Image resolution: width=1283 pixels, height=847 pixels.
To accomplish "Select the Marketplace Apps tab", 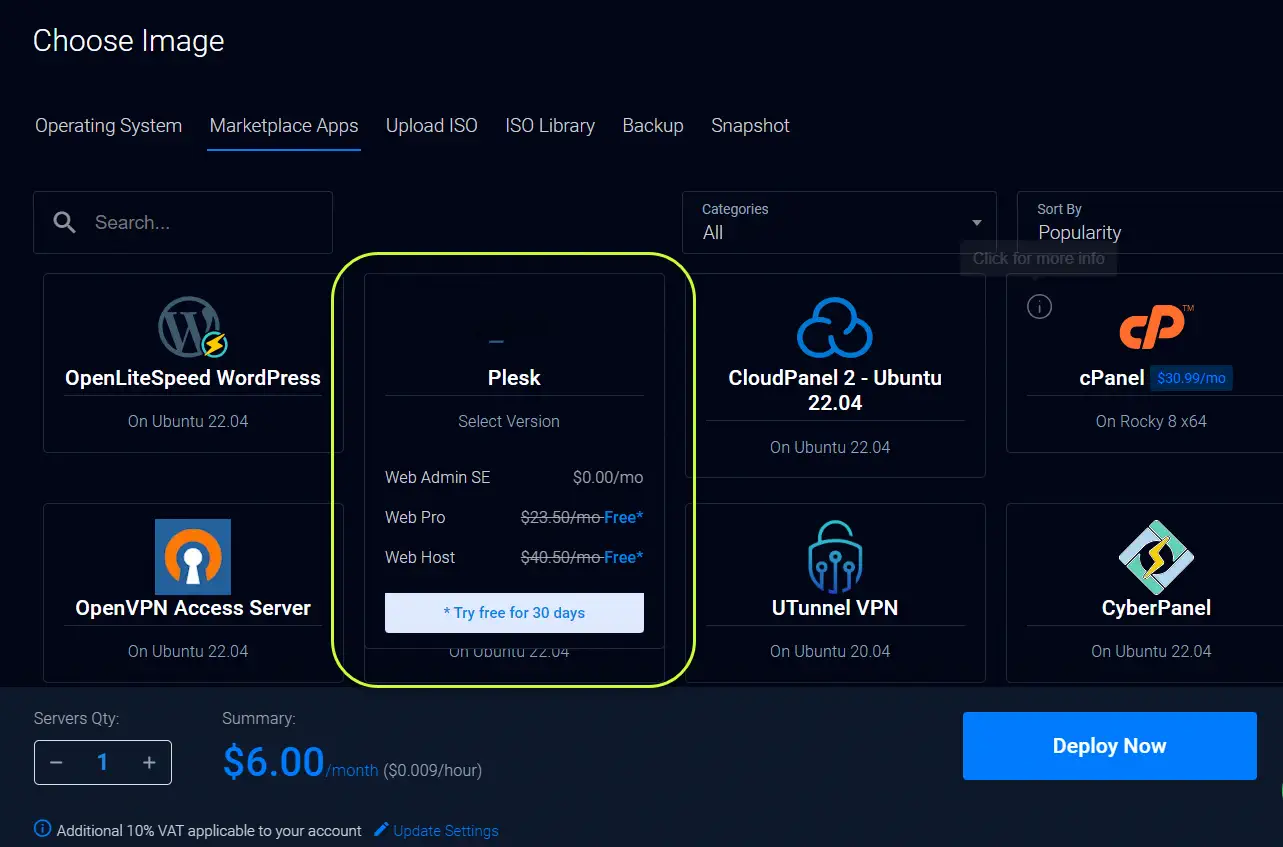I will point(284,126).
